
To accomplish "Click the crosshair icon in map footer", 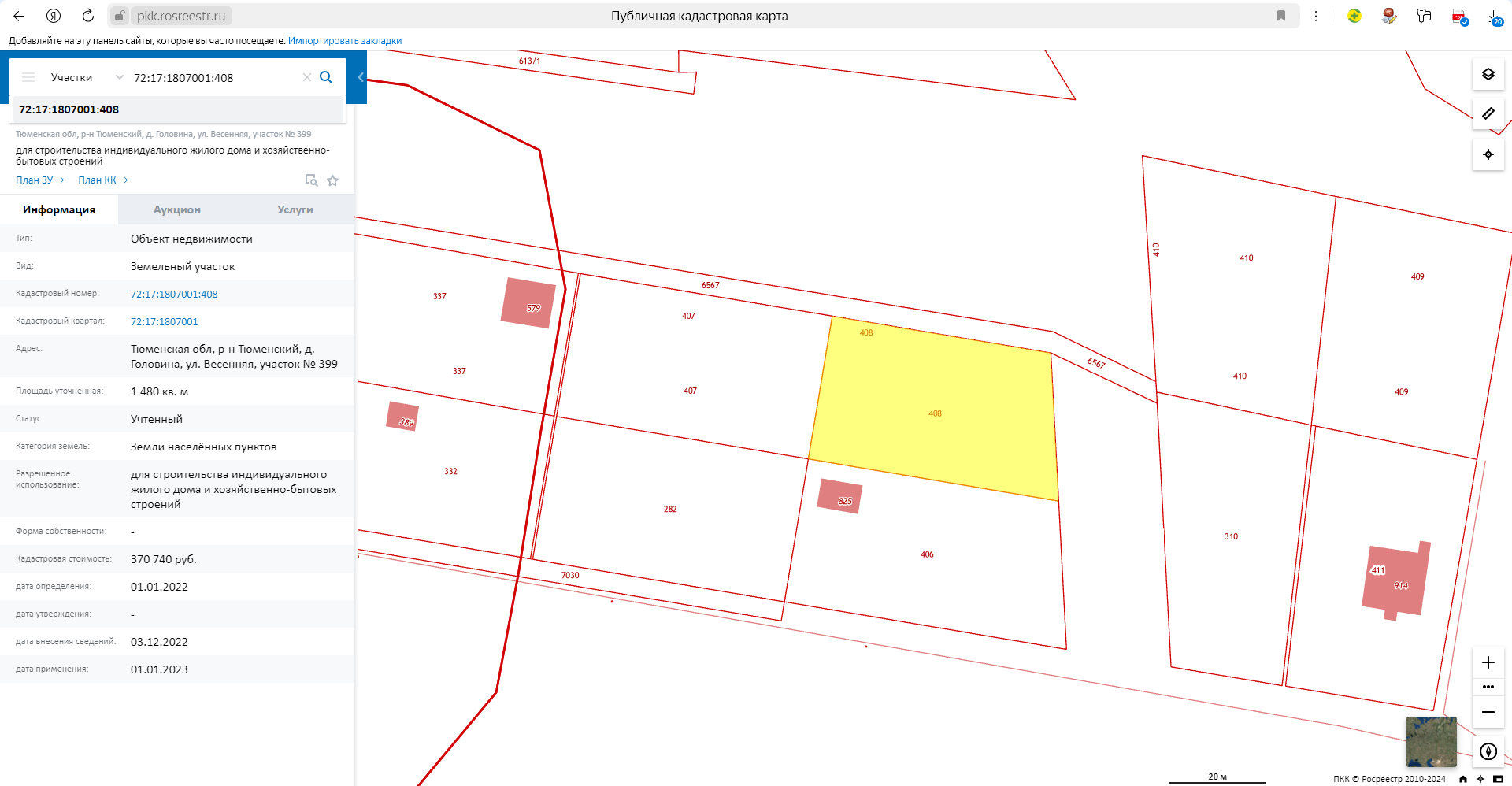I will click(1480, 779).
